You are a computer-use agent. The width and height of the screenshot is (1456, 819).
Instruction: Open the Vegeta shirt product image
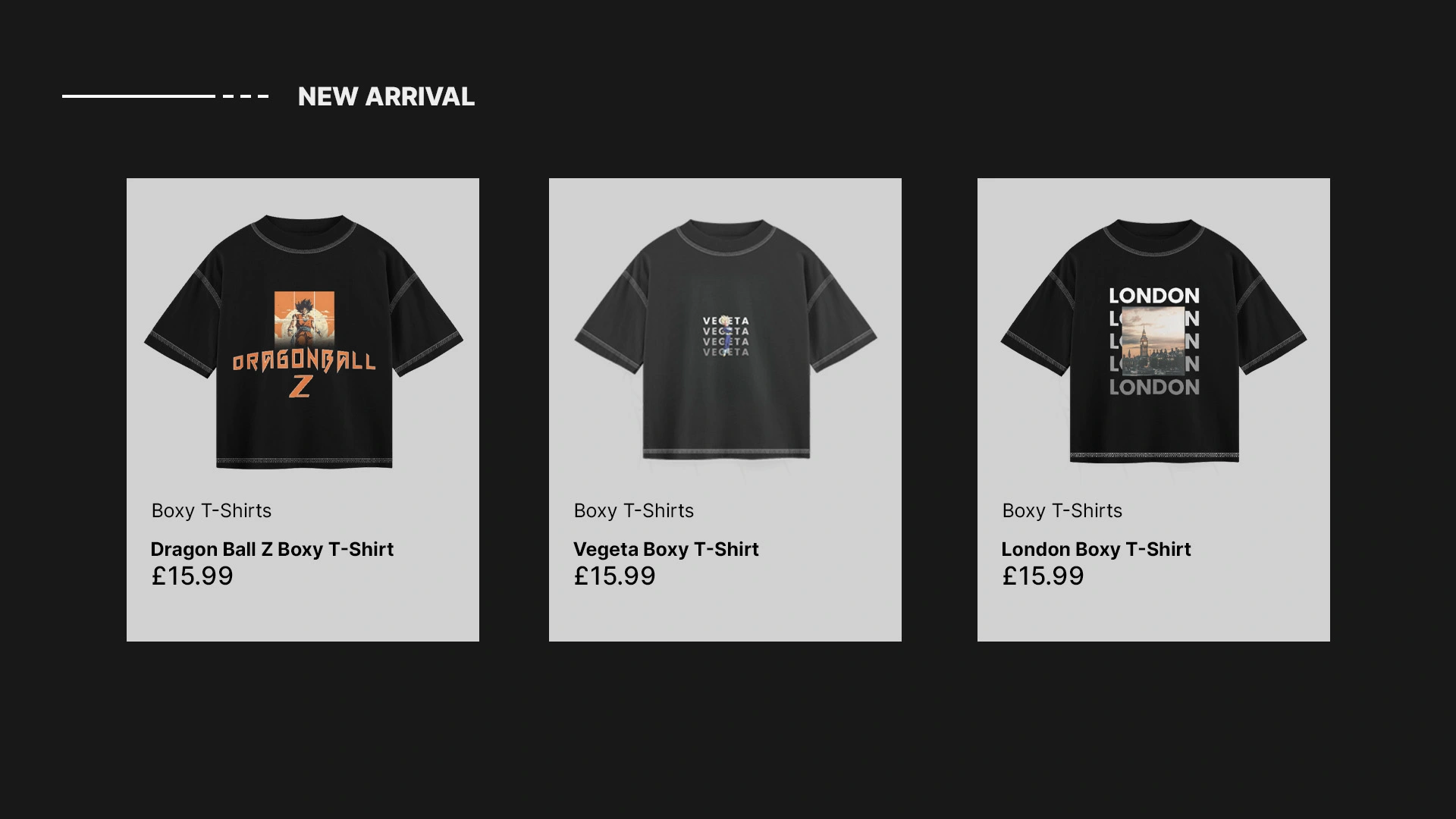tap(726, 340)
